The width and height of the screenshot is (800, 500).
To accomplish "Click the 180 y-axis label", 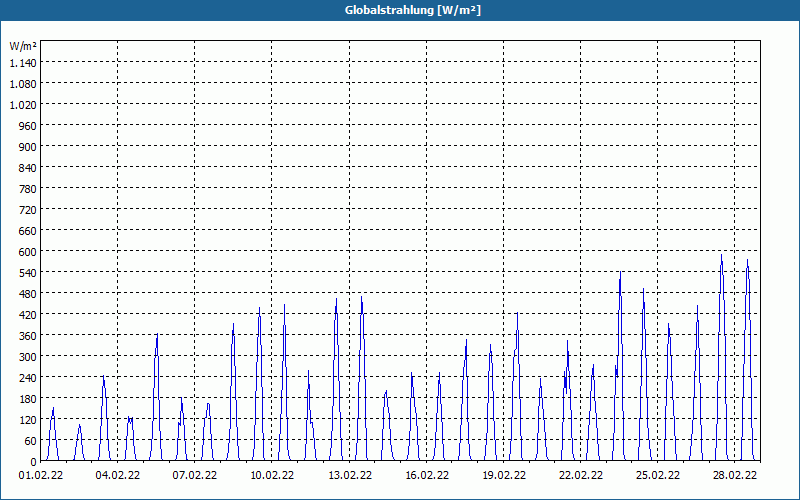I will [28, 398].
